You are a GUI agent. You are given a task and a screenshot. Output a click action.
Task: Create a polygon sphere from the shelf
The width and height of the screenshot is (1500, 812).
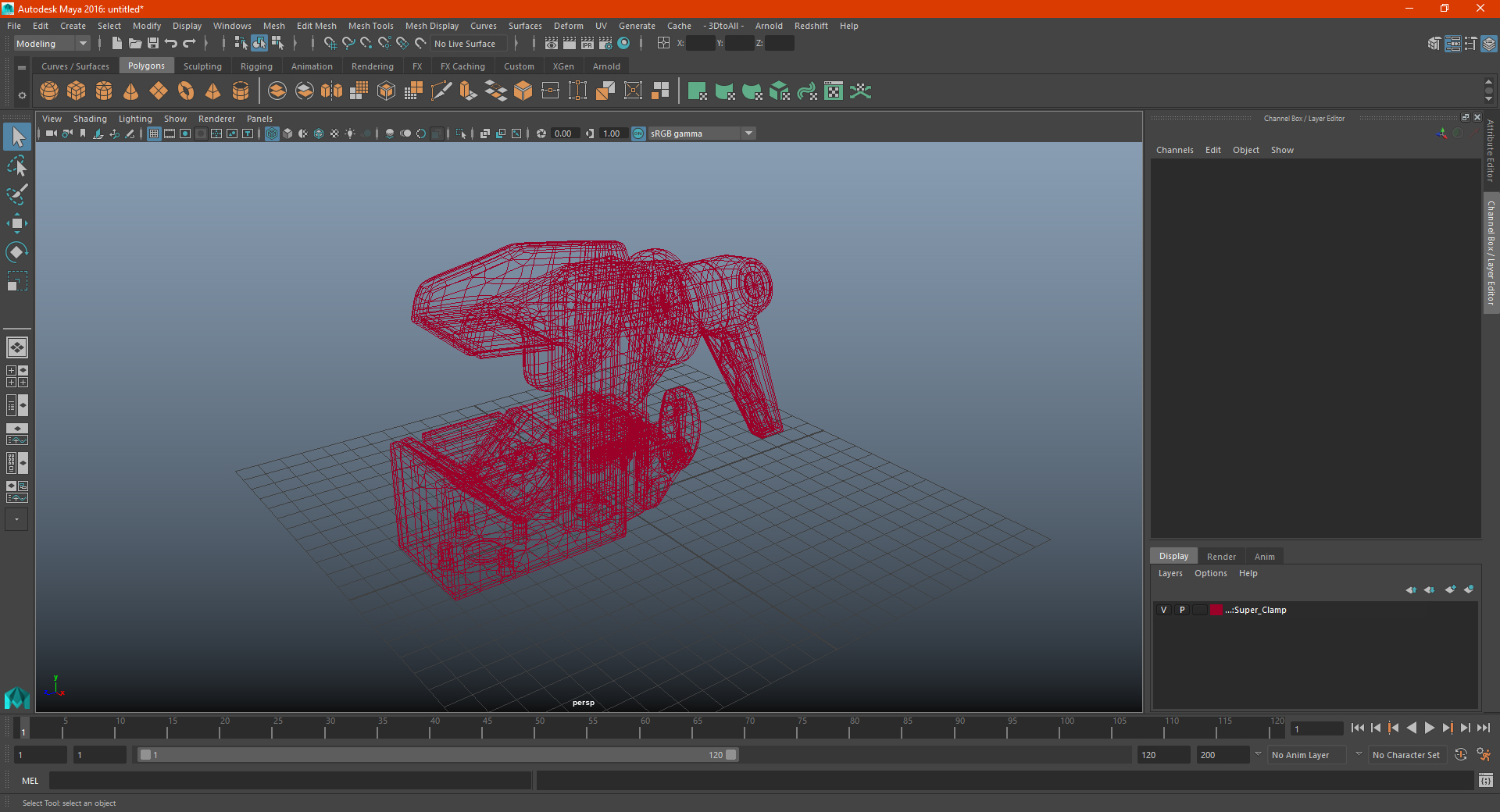[x=49, y=91]
